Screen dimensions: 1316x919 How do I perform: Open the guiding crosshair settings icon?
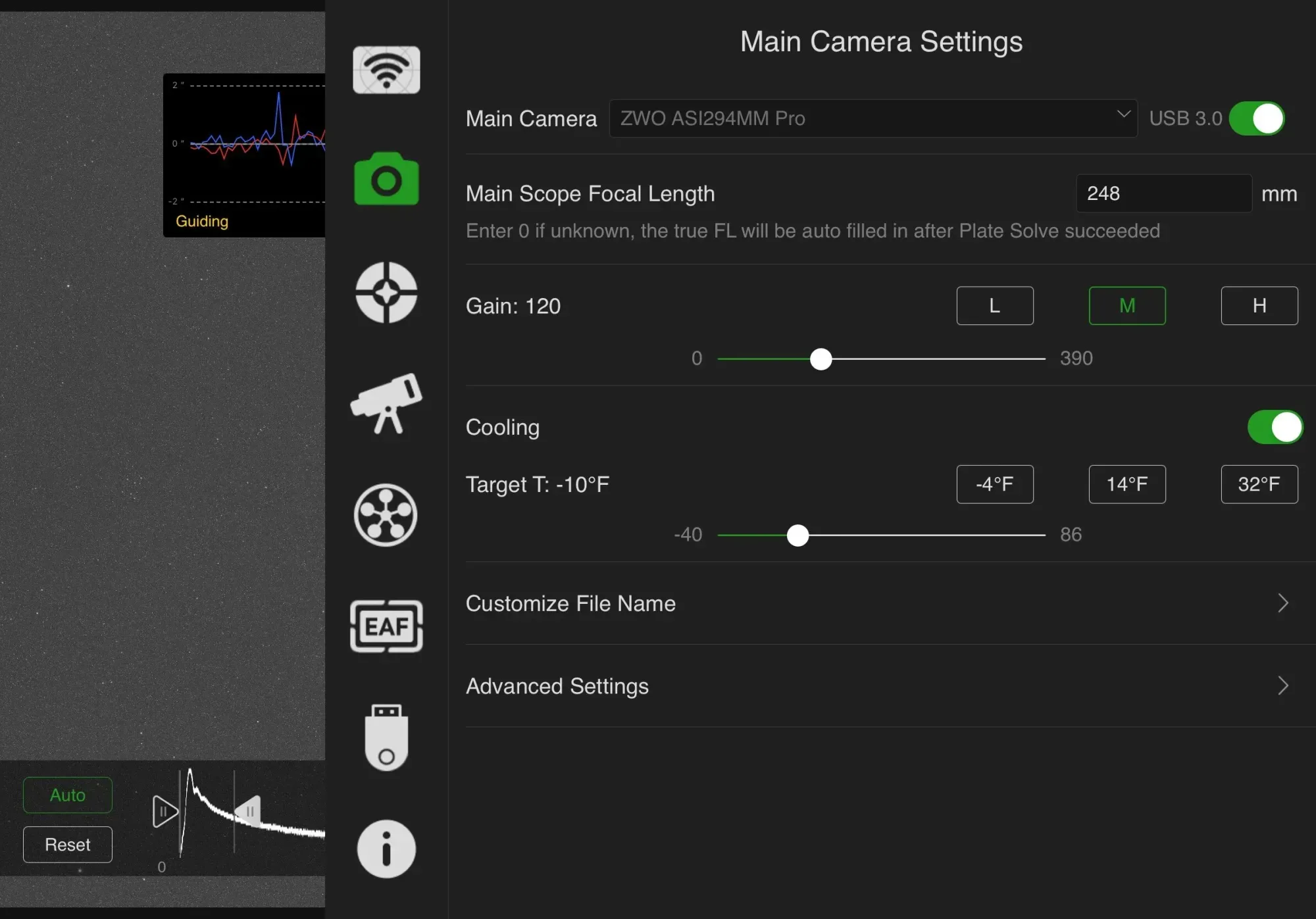click(x=386, y=293)
